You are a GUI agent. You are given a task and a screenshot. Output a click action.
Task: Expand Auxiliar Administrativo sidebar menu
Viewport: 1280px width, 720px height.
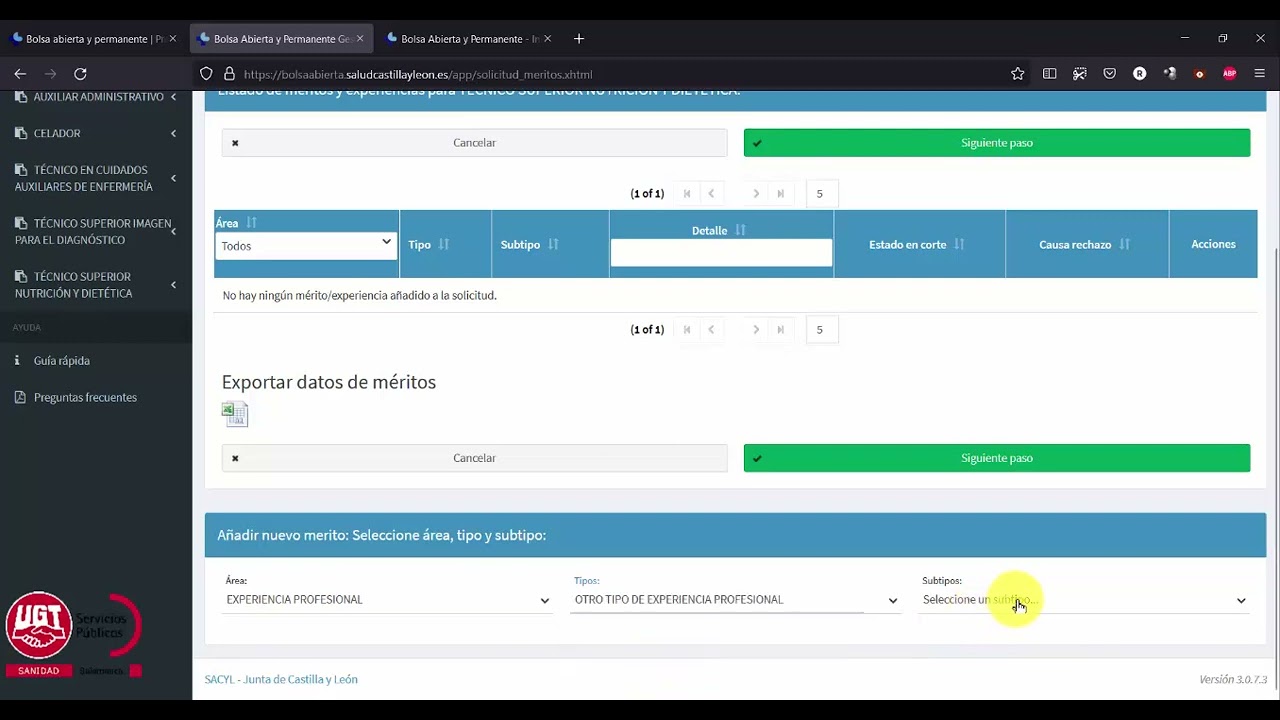pyautogui.click(x=96, y=97)
